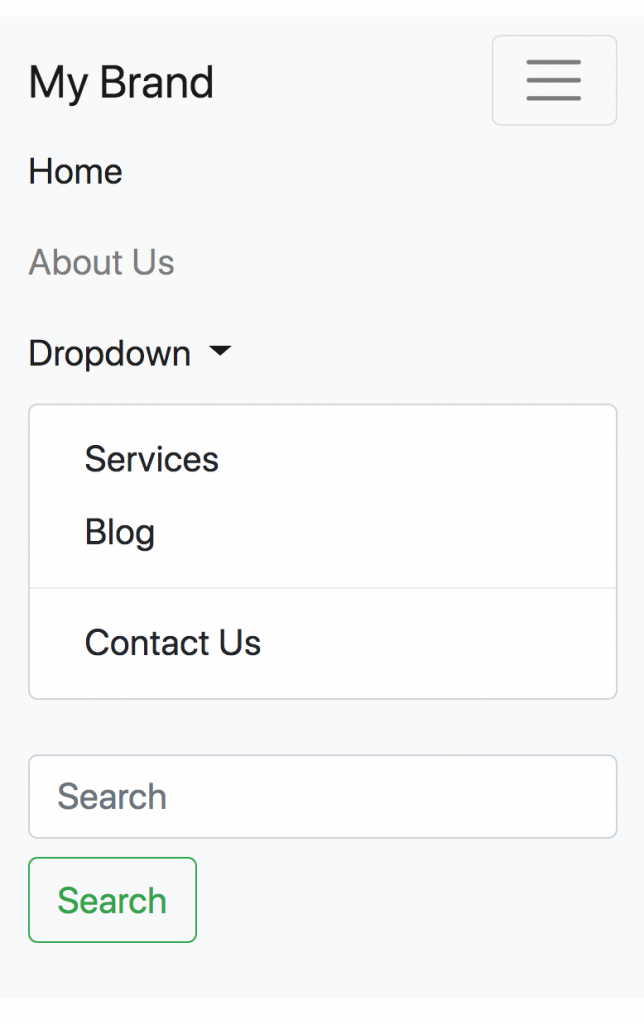
Task: Open the Blog menu entry
Action: (x=119, y=532)
